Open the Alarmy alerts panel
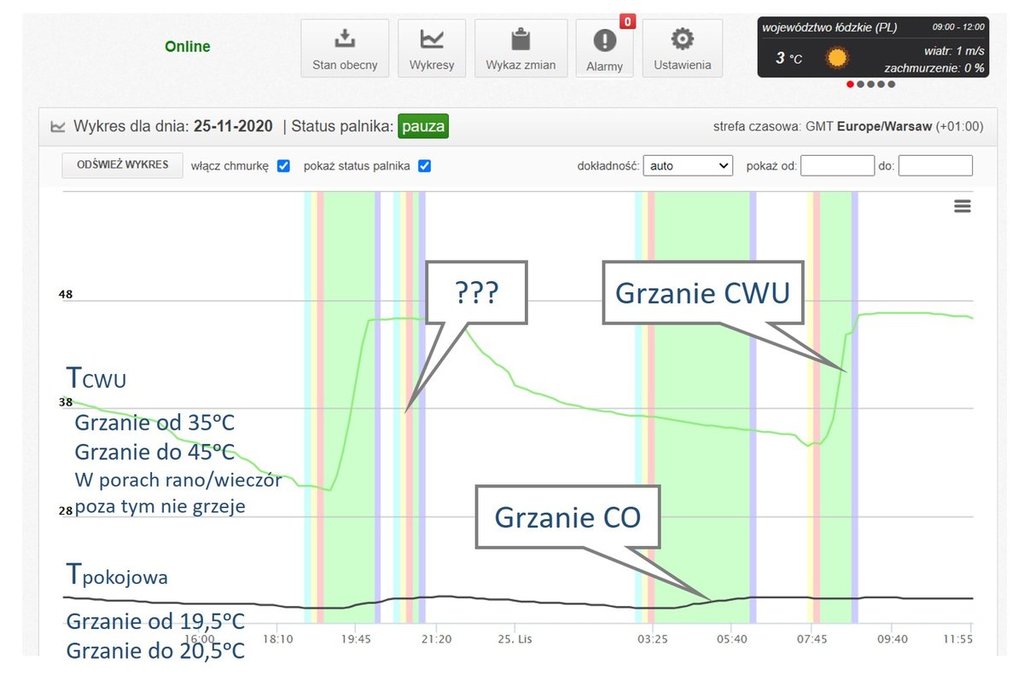The height and width of the screenshot is (680, 1024). (x=604, y=49)
